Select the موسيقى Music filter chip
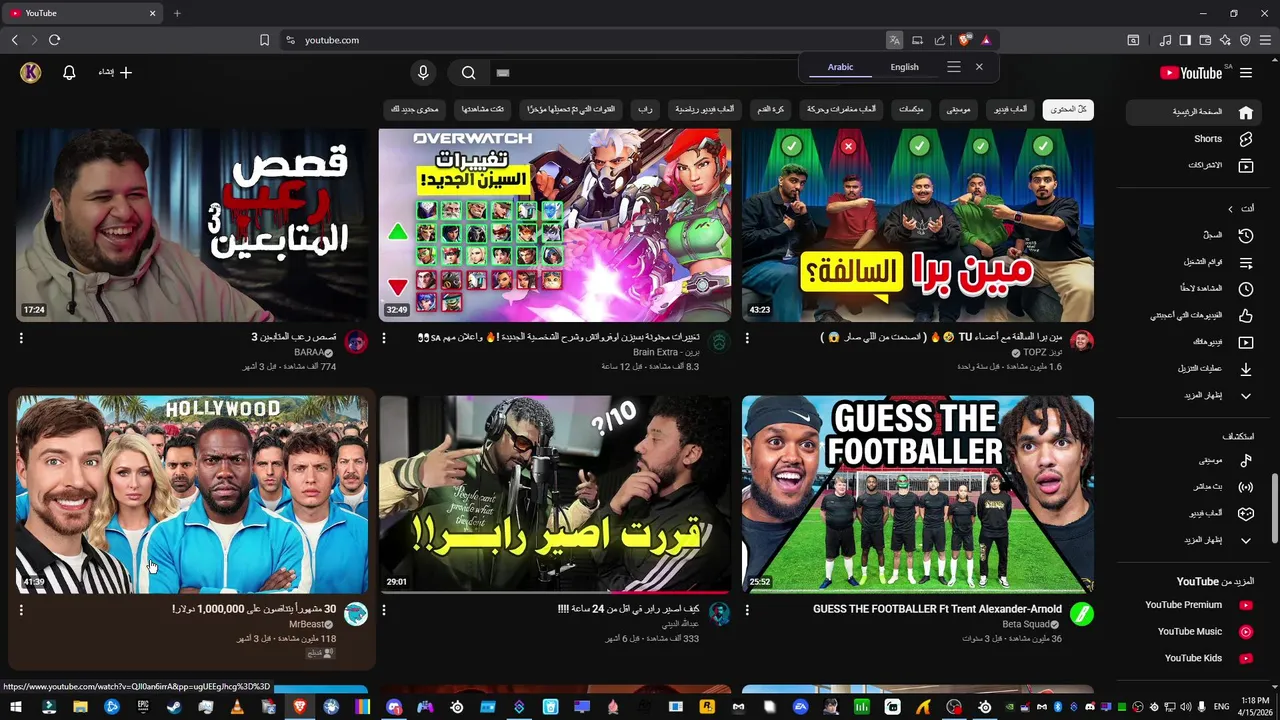The width and height of the screenshot is (1280, 720). (959, 109)
